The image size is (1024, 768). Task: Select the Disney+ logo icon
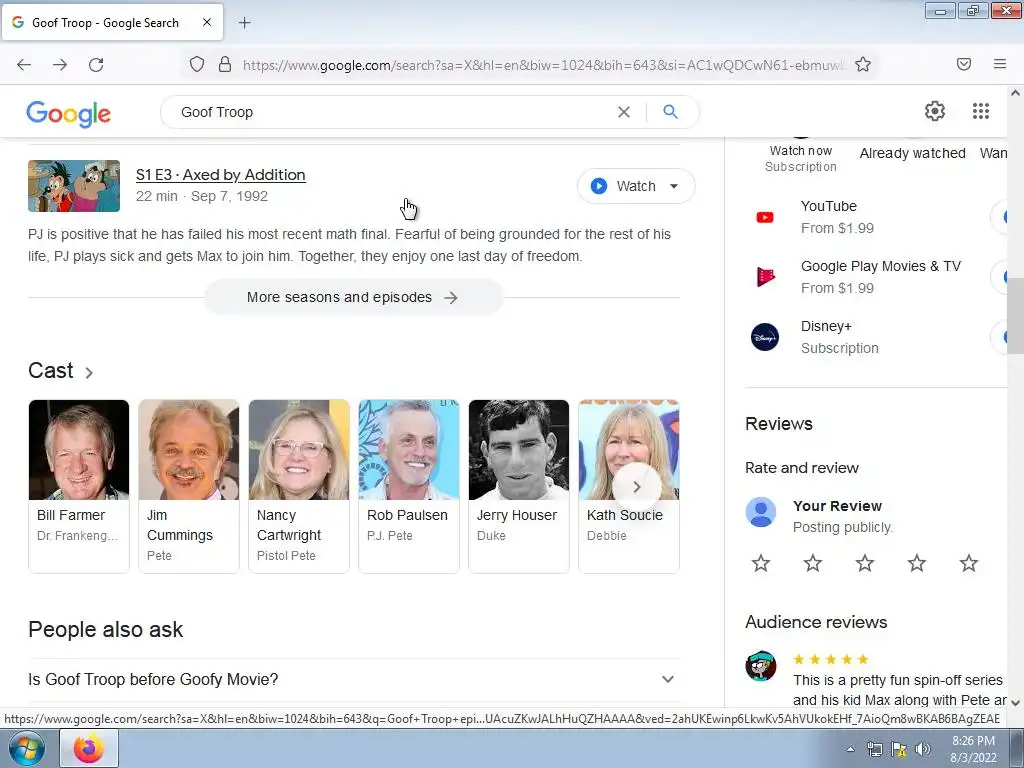point(765,337)
